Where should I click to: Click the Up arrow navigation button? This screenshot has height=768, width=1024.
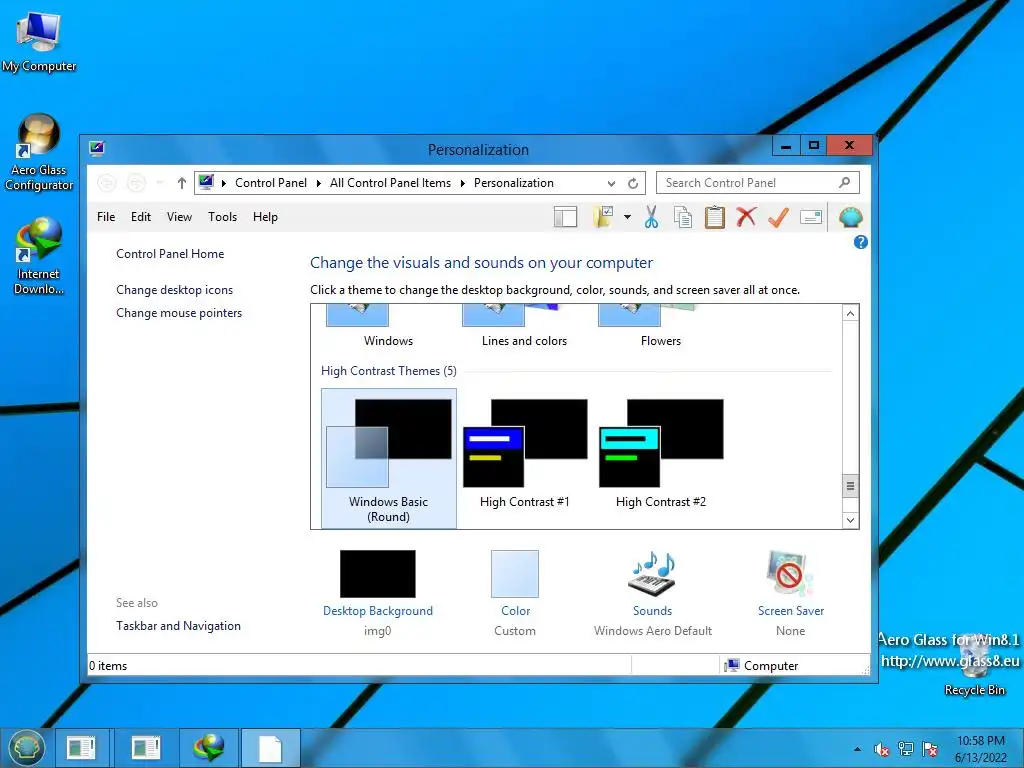(182, 184)
